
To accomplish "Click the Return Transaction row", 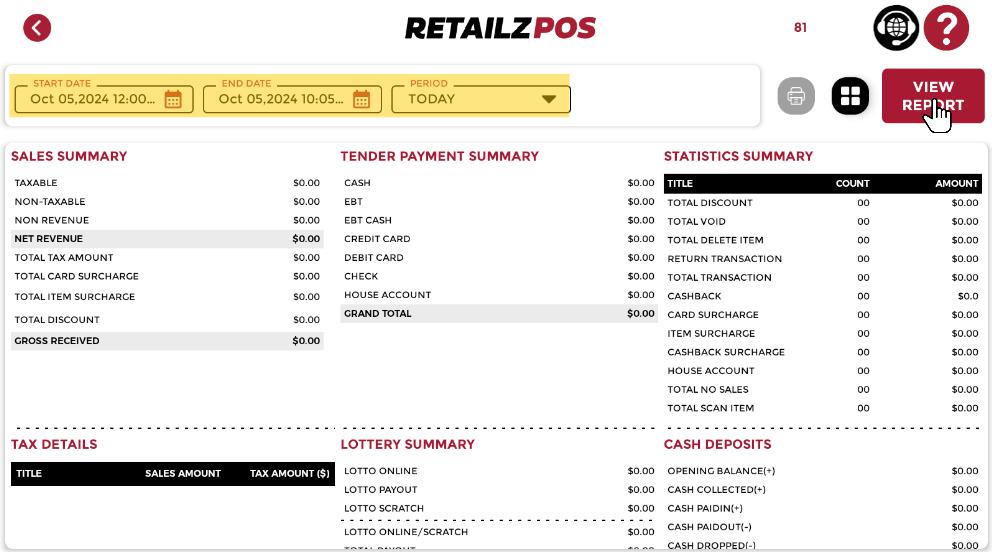I will pos(822,259).
